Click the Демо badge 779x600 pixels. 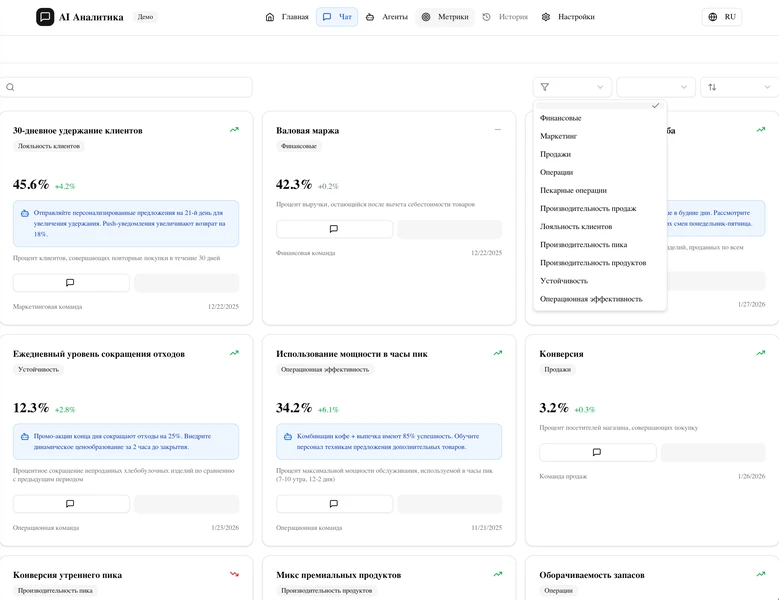(x=145, y=17)
